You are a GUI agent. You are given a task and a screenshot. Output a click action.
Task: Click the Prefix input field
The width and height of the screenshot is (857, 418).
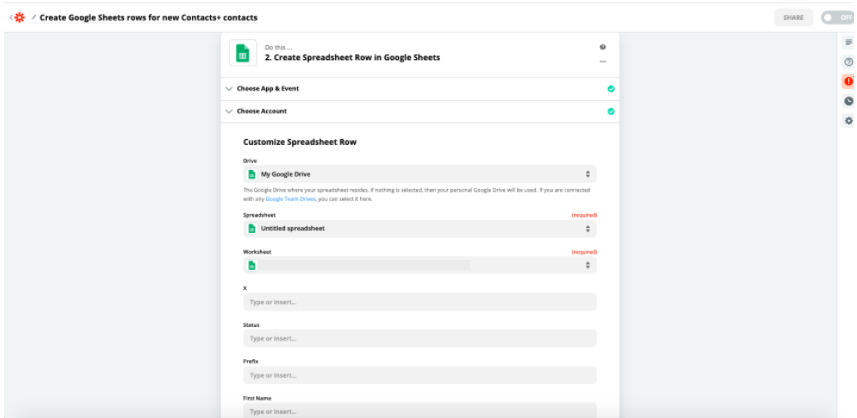420,375
